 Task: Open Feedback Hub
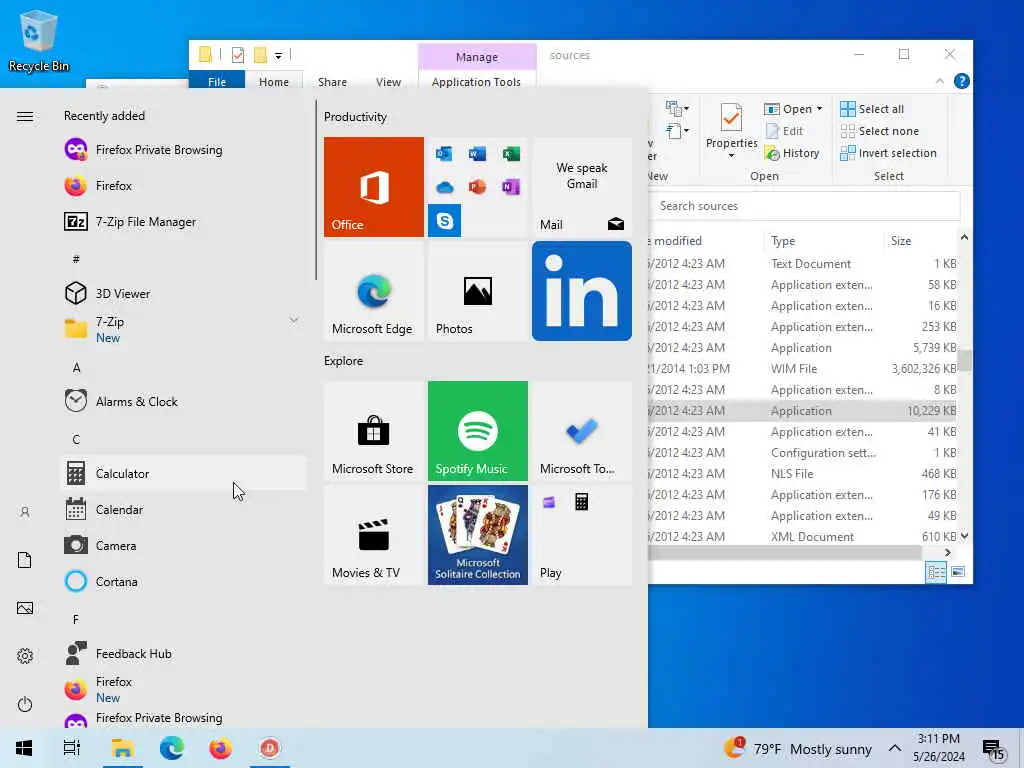[x=184, y=653]
